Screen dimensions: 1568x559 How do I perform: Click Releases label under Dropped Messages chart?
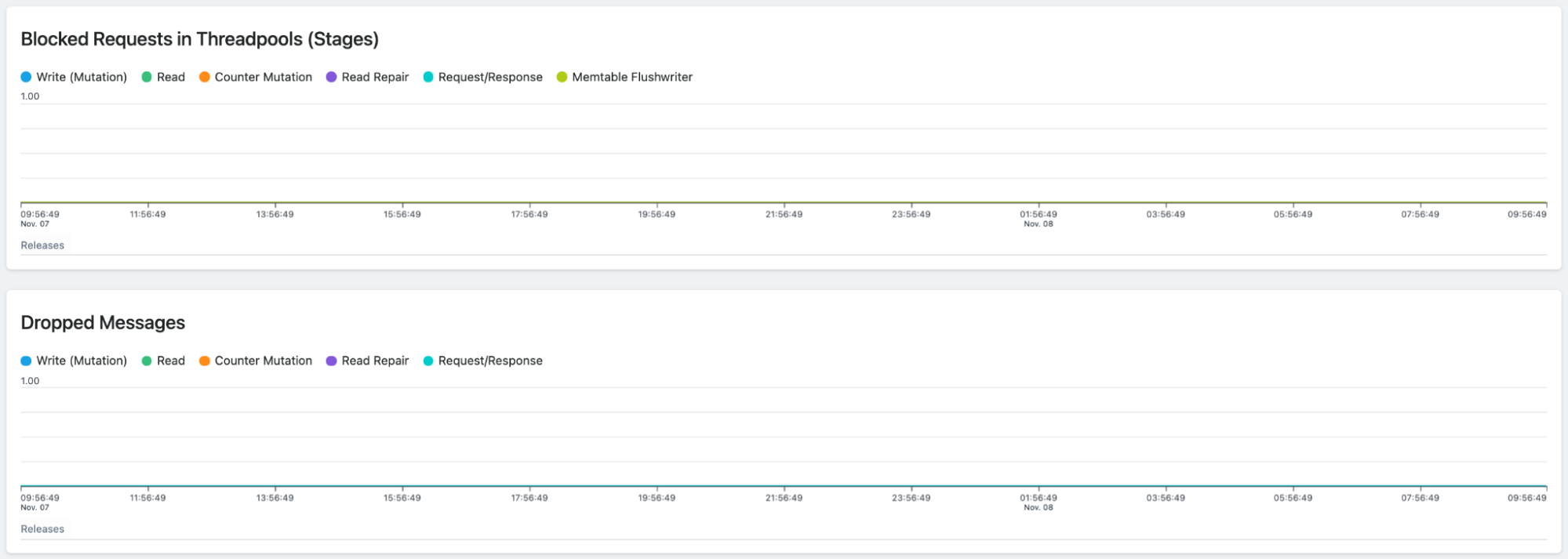click(x=42, y=529)
